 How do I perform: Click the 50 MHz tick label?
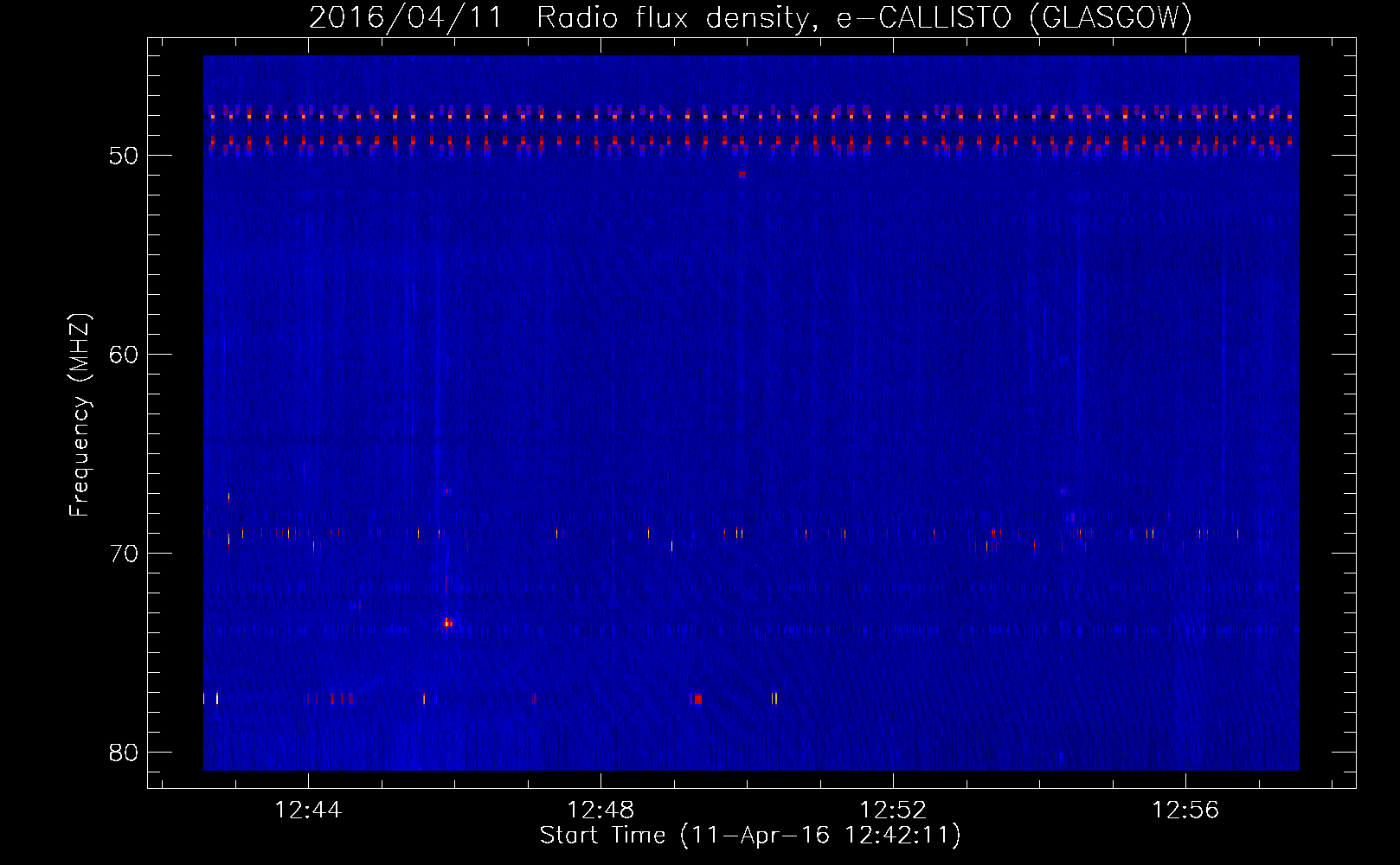[x=124, y=156]
